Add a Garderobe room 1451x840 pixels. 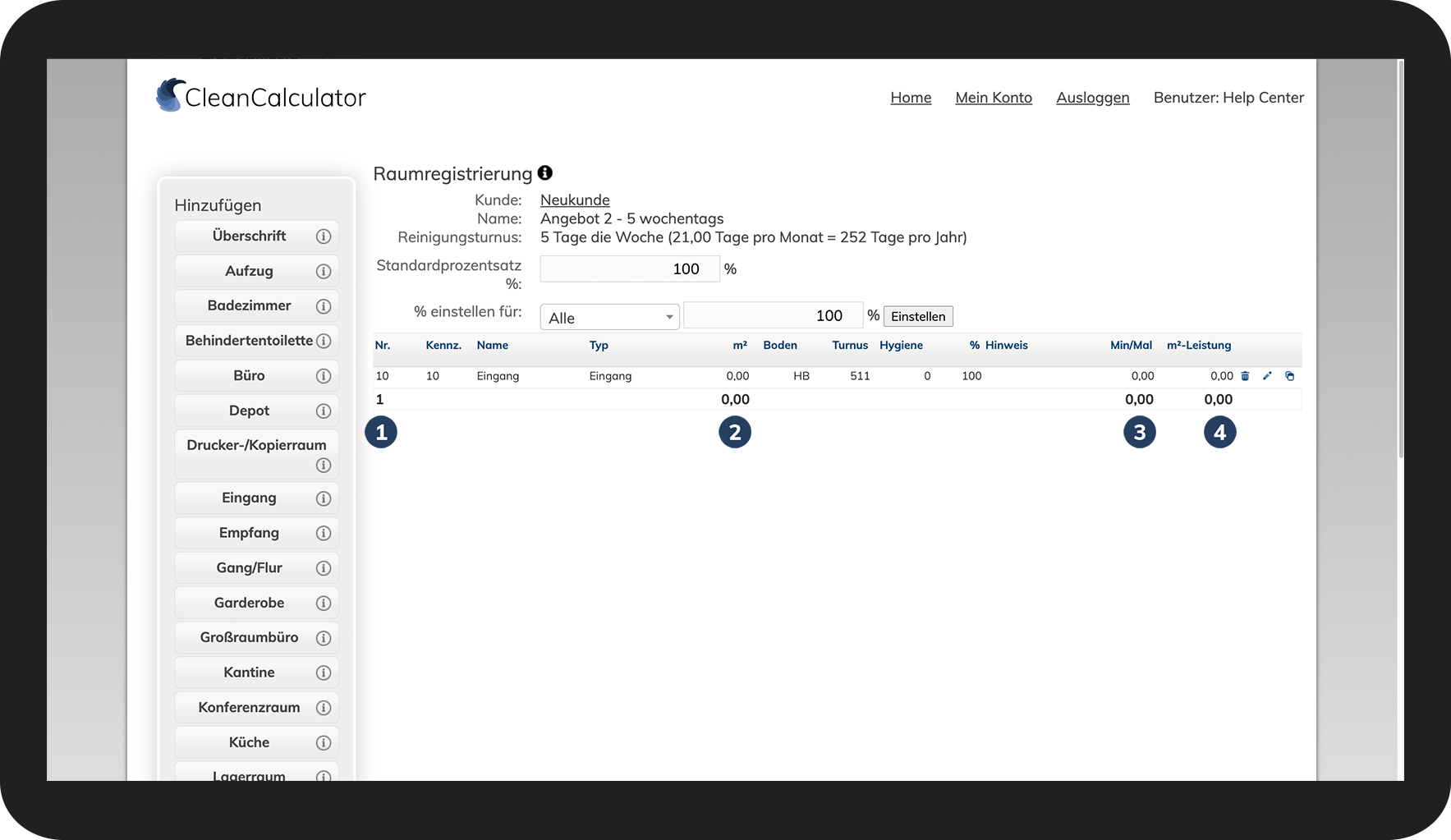coord(249,603)
